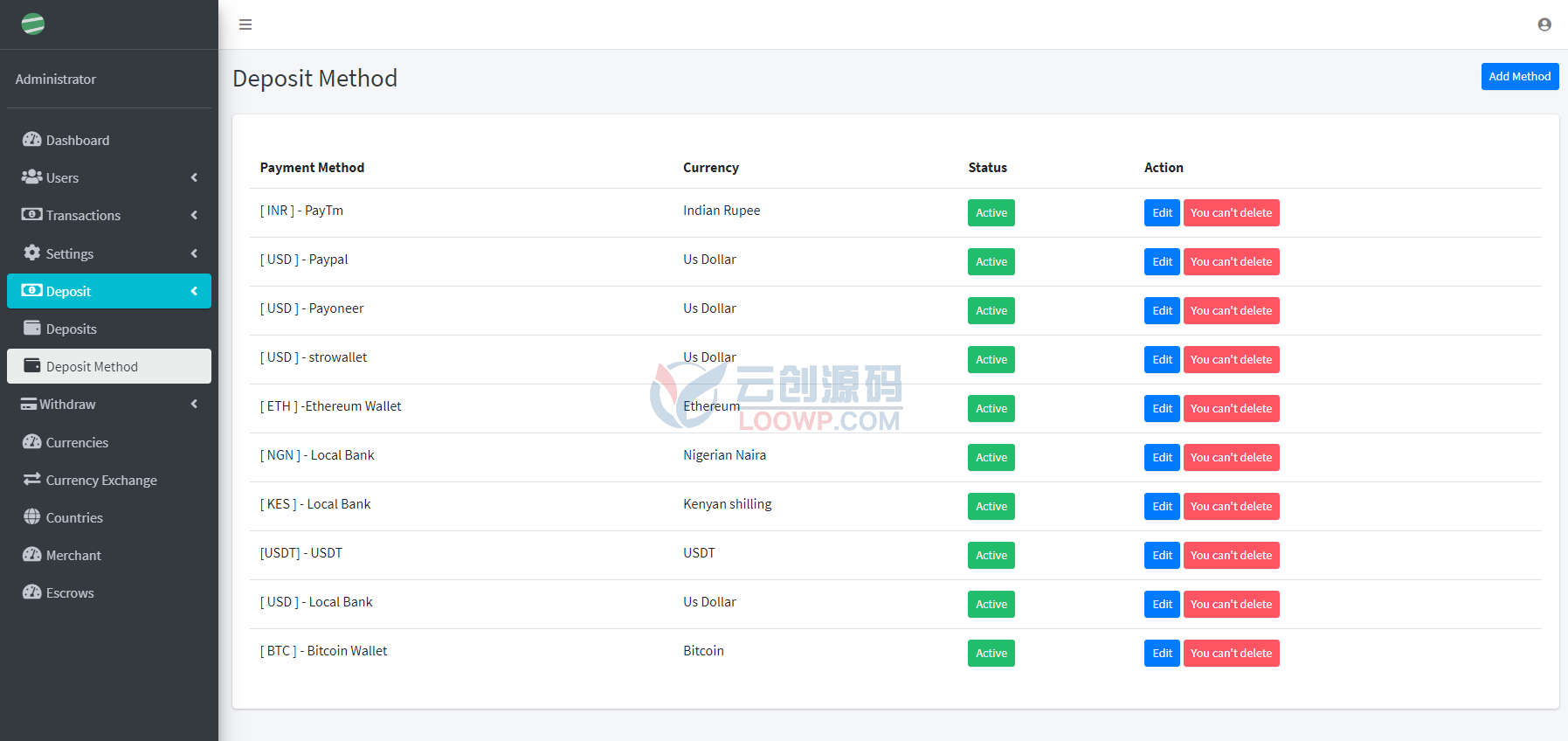Click "You can't delete" for USDT
The width and height of the screenshot is (1568, 741).
[x=1231, y=555]
